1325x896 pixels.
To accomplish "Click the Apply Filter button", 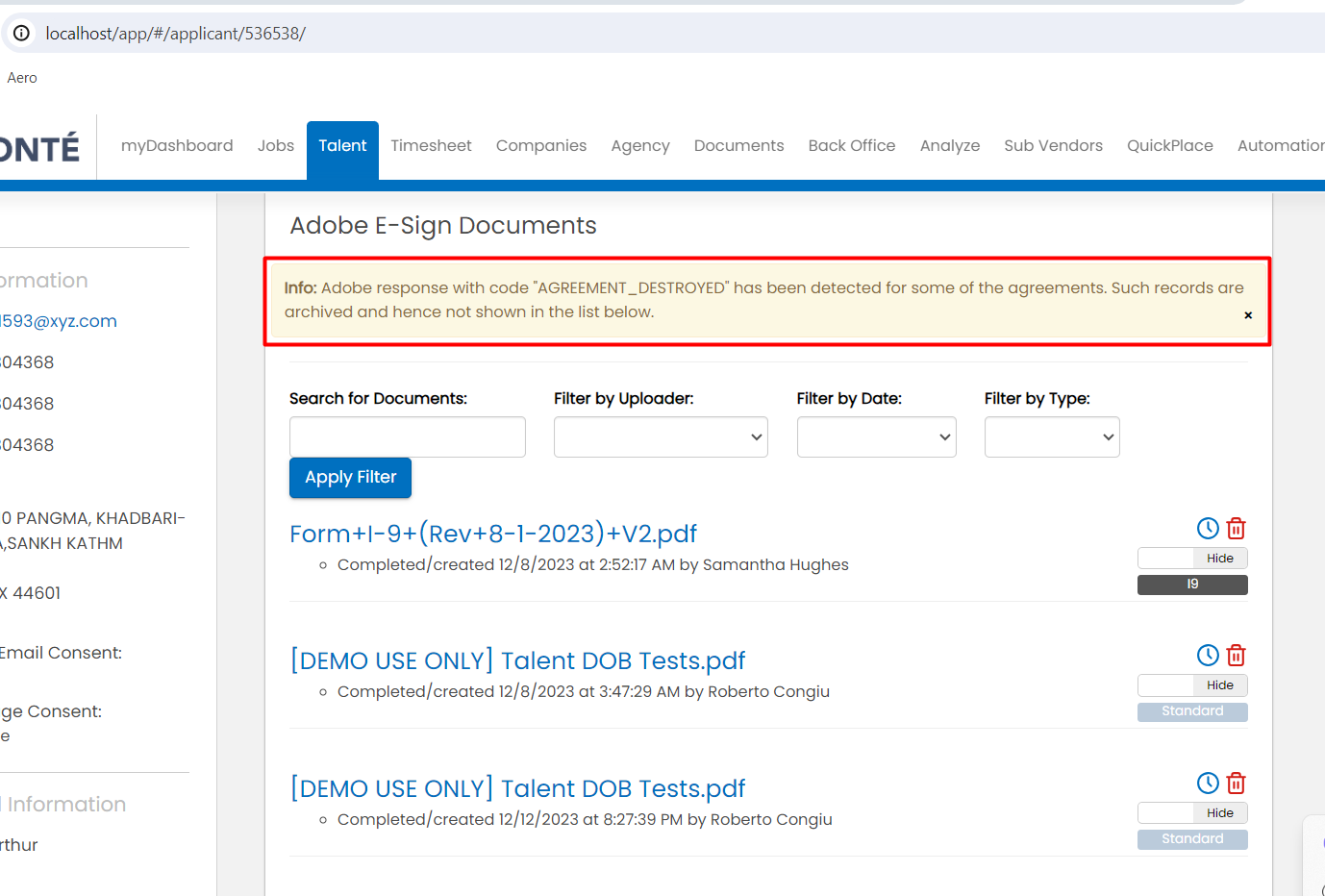I will pos(350,477).
